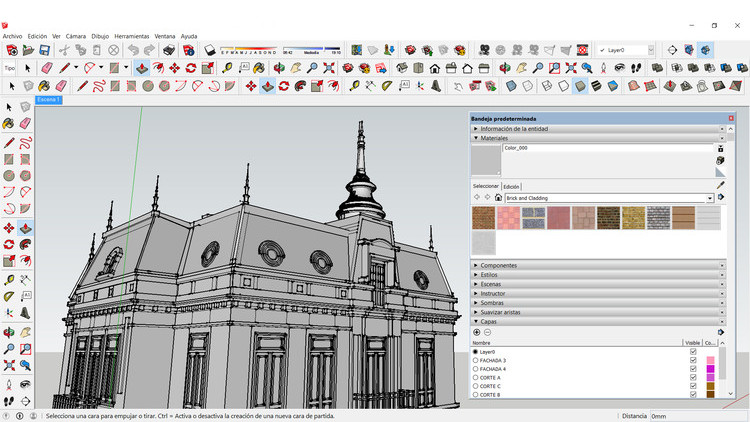The image size is (750, 422).
Task: Close the Bandeja predeterminada tray
Action: [x=731, y=118]
